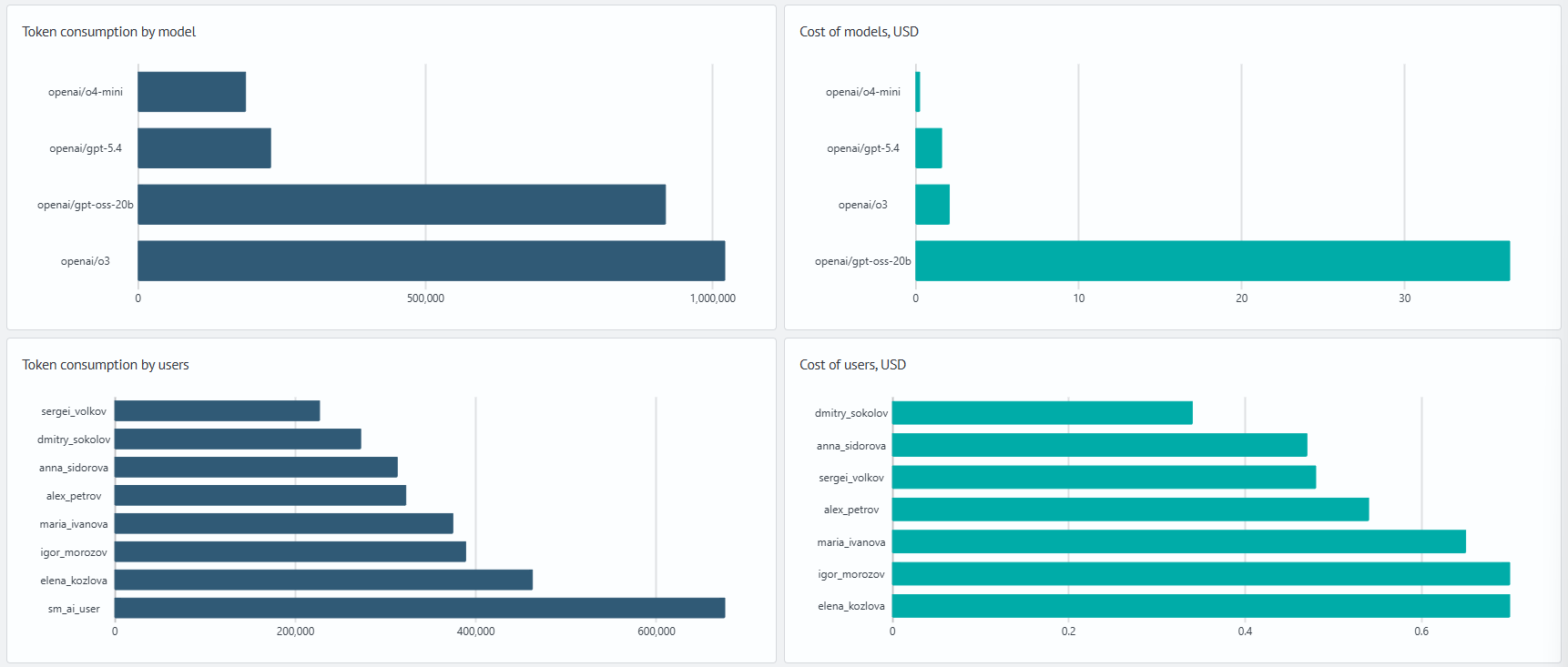Click anna_sidorova label in cost users chart
The height and width of the screenshot is (667, 1568).
[851, 446]
